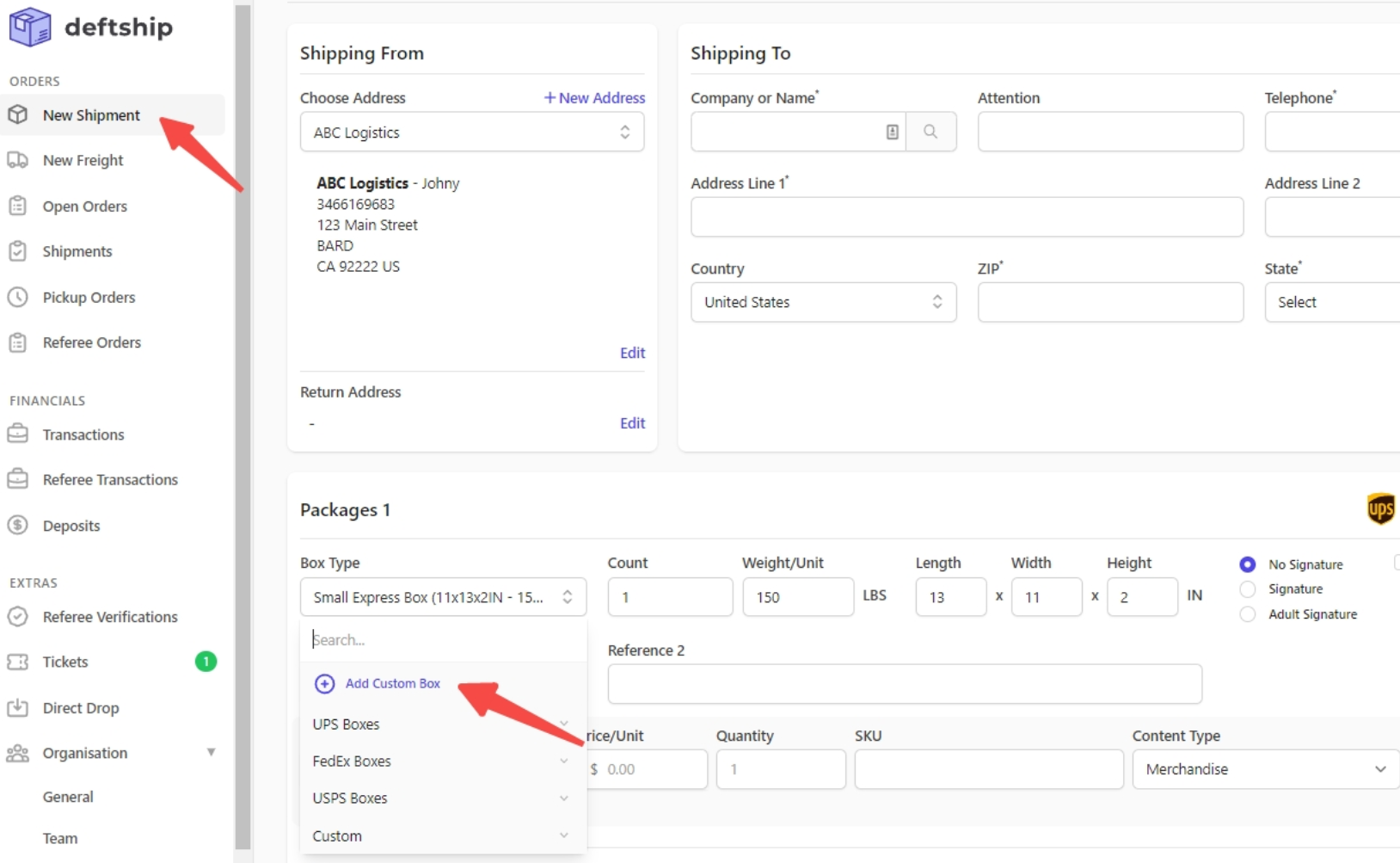1400x863 pixels.
Task: Open New Freight page
Action: 83,160
